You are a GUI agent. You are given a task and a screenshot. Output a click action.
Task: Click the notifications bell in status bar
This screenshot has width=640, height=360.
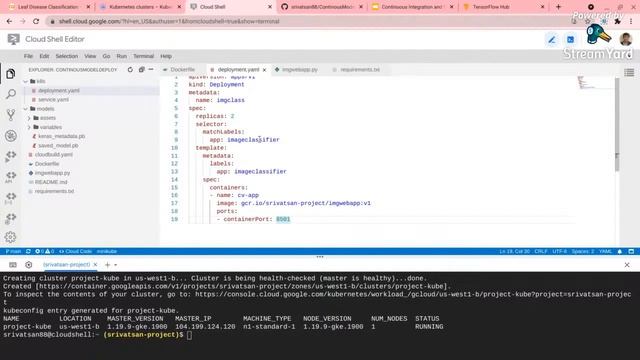pos(620,251)
